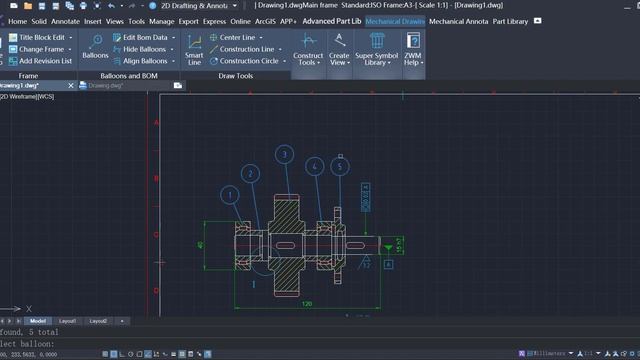Select the Center Line tool

point(232,37)
